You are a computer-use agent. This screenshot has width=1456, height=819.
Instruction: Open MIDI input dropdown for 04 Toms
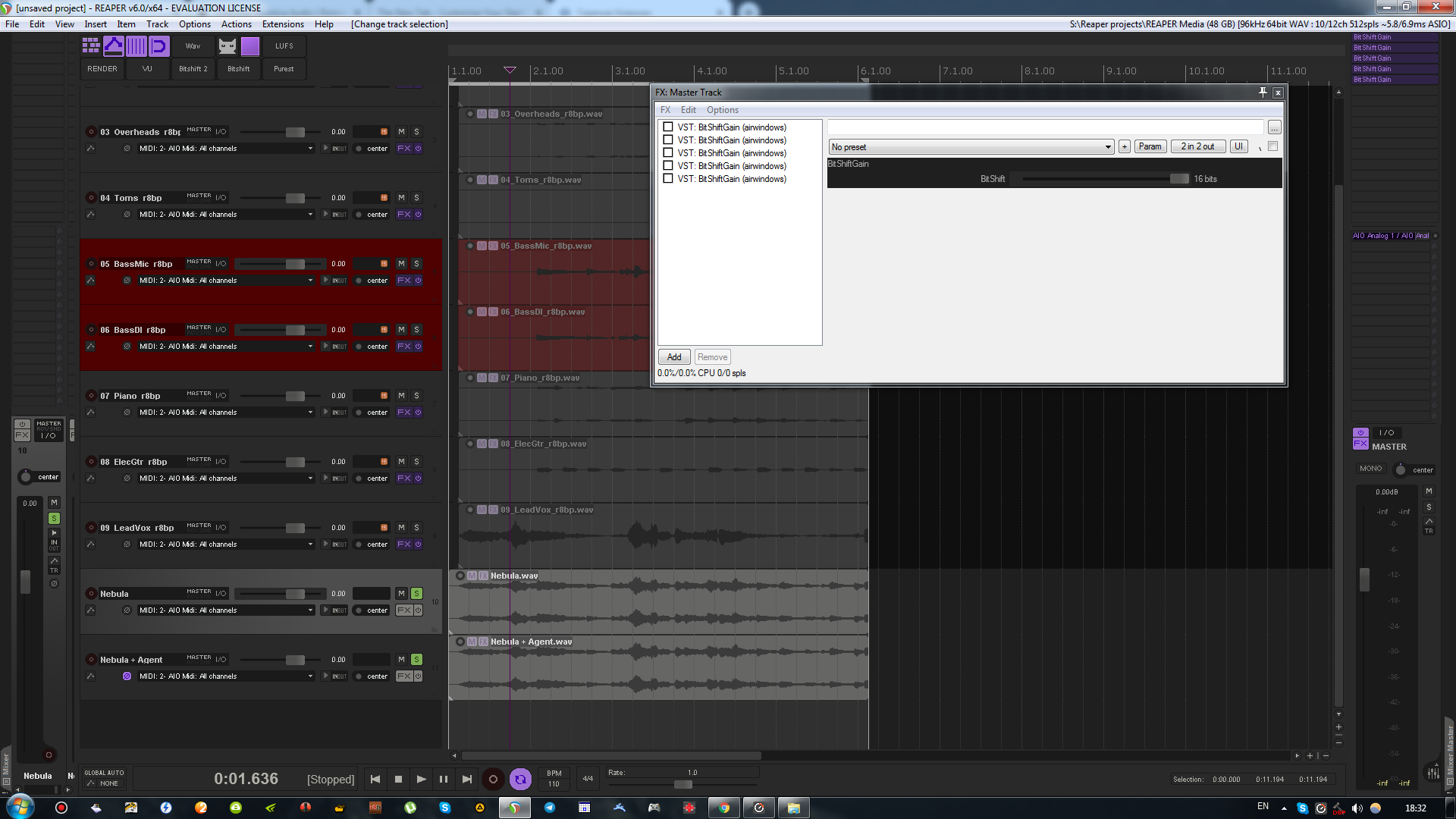[x=225, y=215]
